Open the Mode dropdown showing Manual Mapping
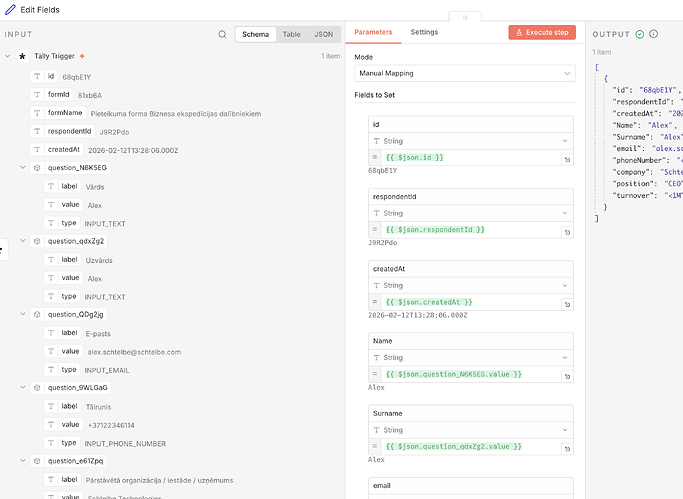This screenshot has height=499, width=683. click(x=465, y=74)
